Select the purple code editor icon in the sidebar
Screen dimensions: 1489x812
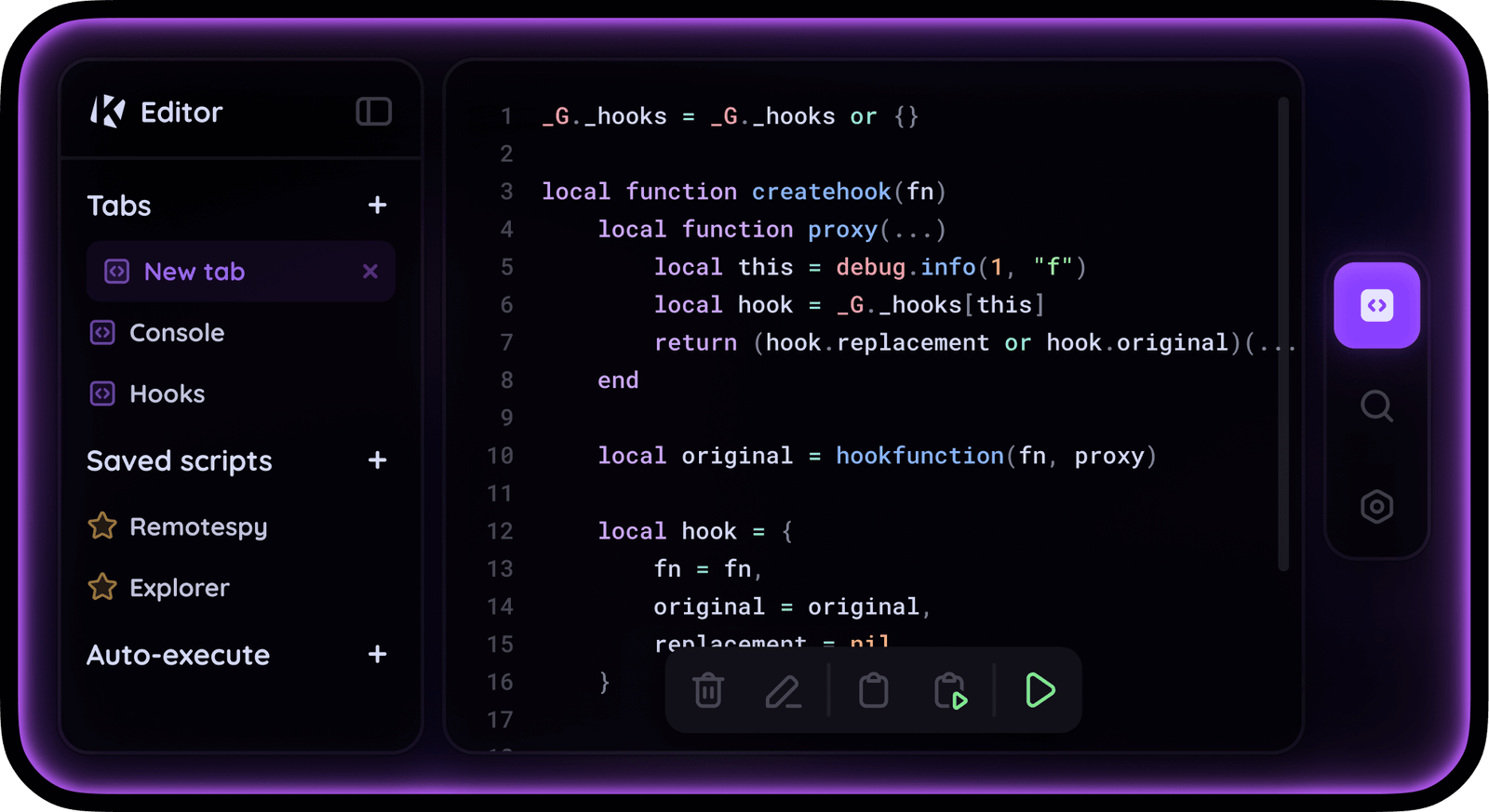[x=1376, y=306]
